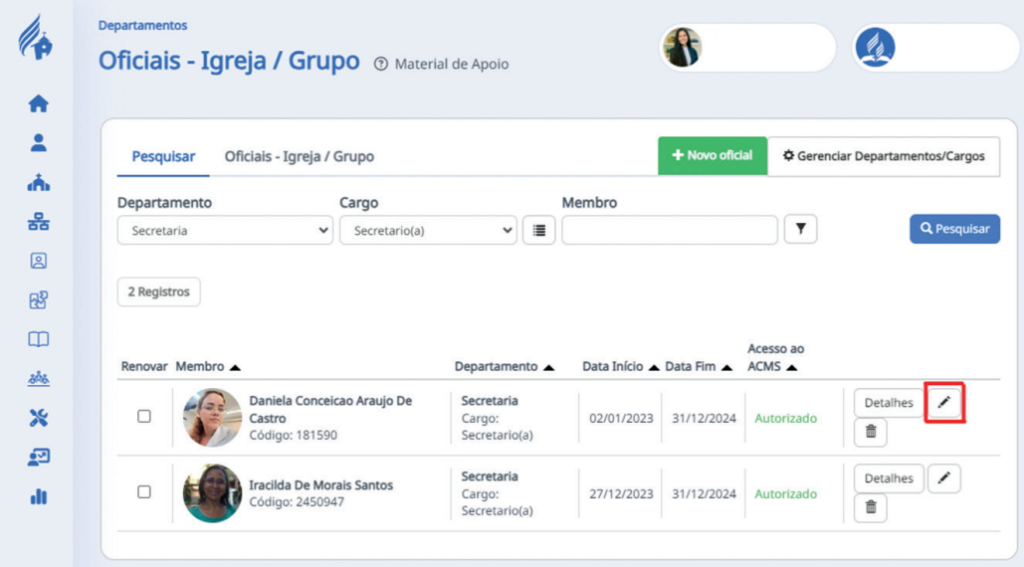The image size is (1024, 567).
Task: Check the Renovar box for Daniela Conceicao
Action: coord(144,416)
